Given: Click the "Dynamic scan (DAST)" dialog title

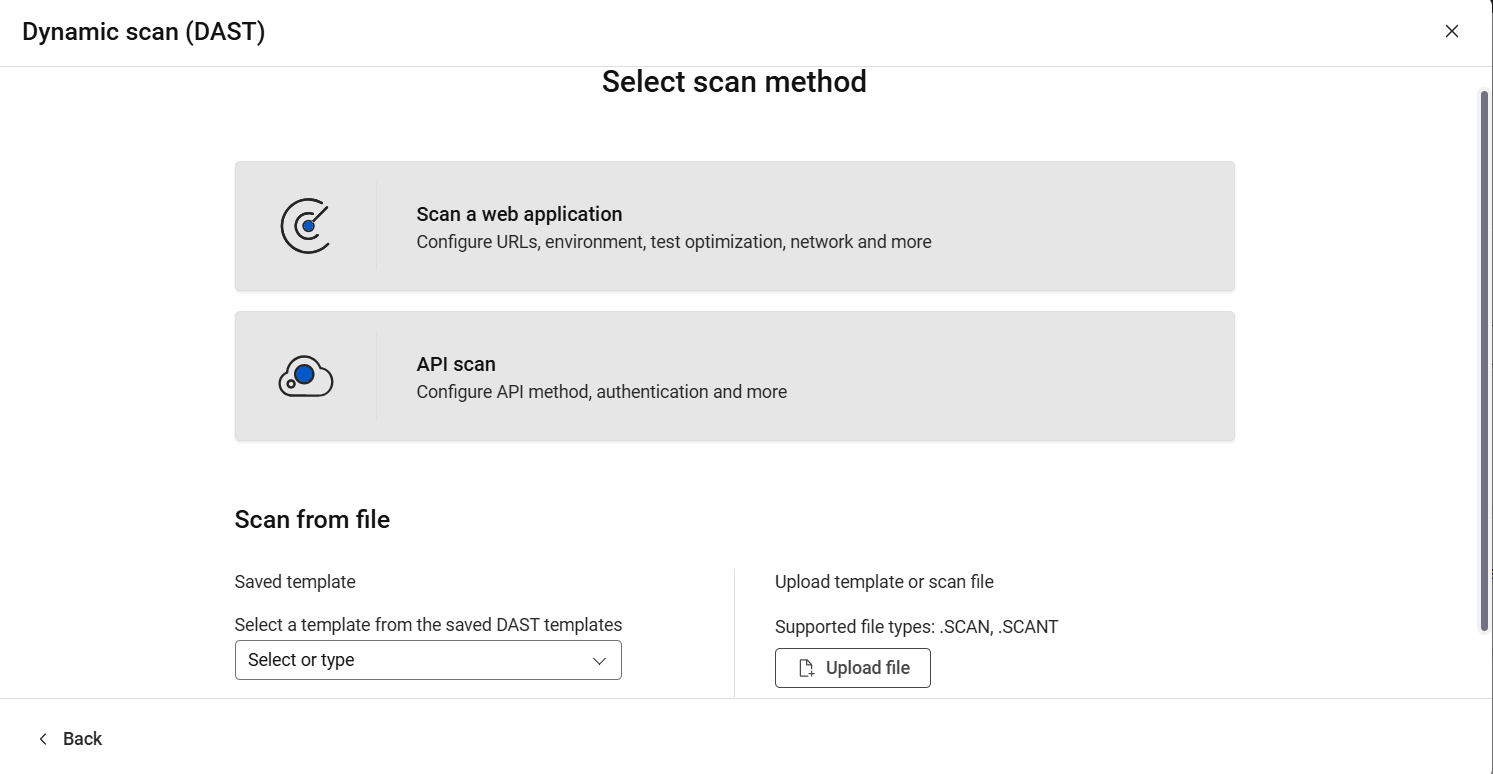Looking at the screenshot, I should [143, 32].
